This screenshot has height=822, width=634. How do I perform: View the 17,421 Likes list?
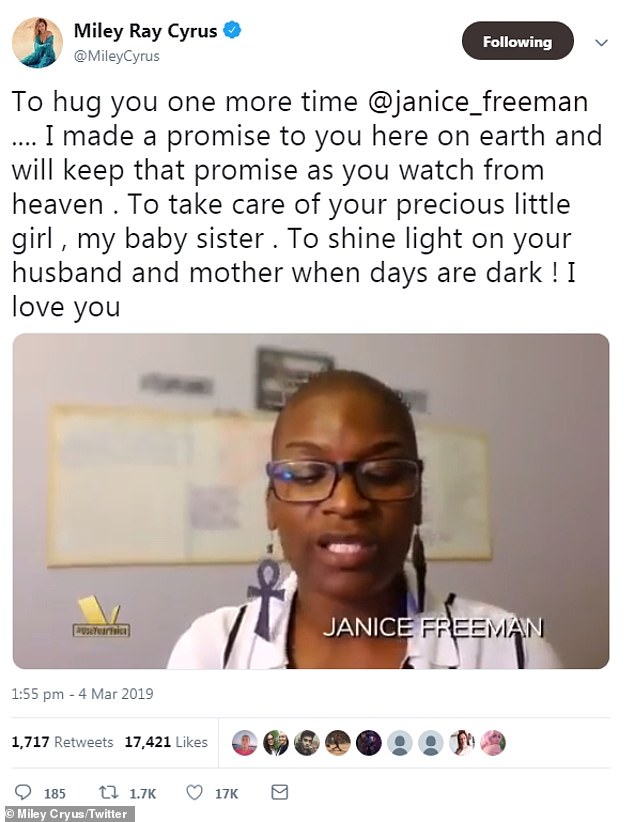click(166, 742)
